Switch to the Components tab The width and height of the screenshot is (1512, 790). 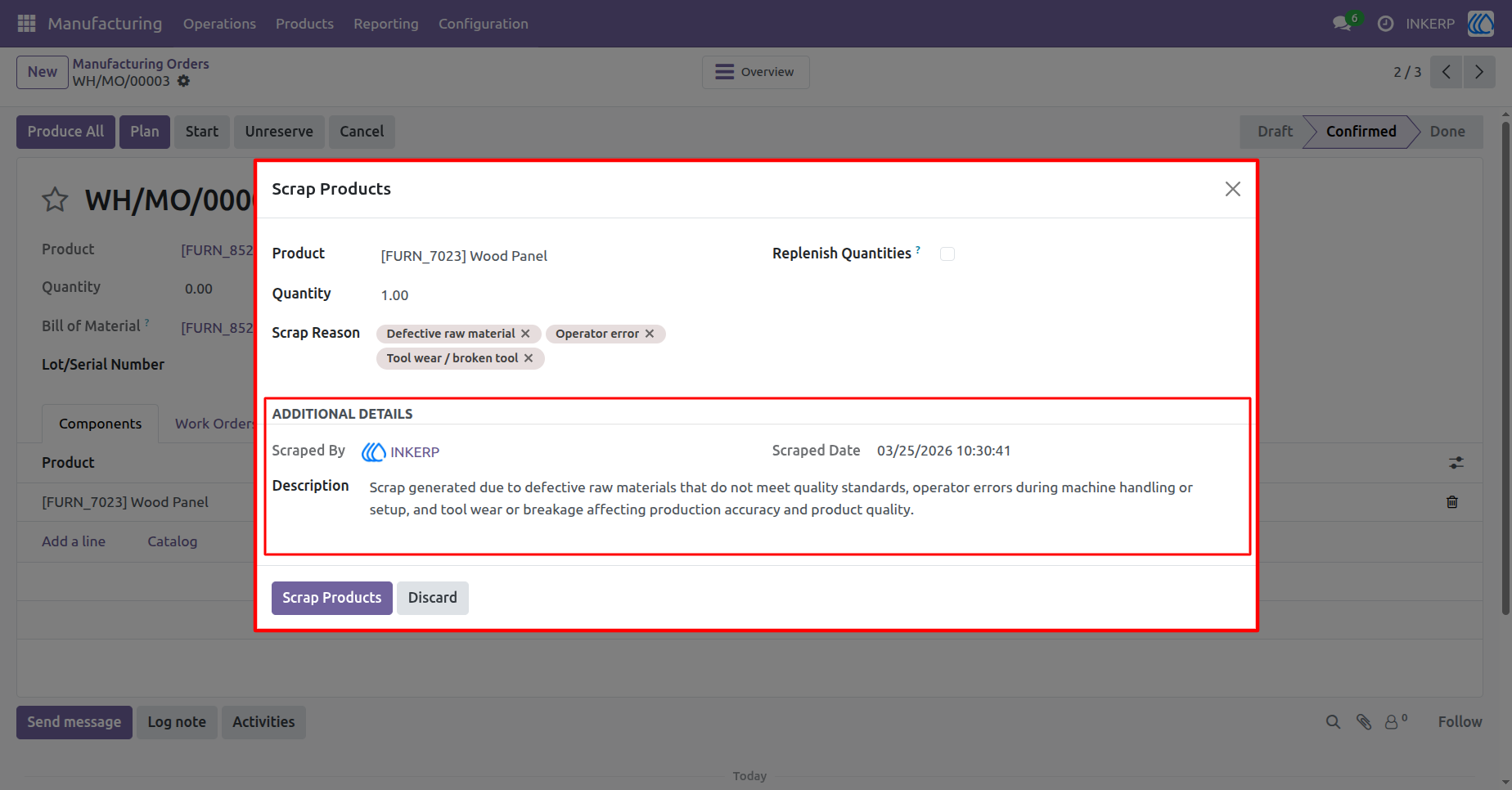(x=100, y=424)
